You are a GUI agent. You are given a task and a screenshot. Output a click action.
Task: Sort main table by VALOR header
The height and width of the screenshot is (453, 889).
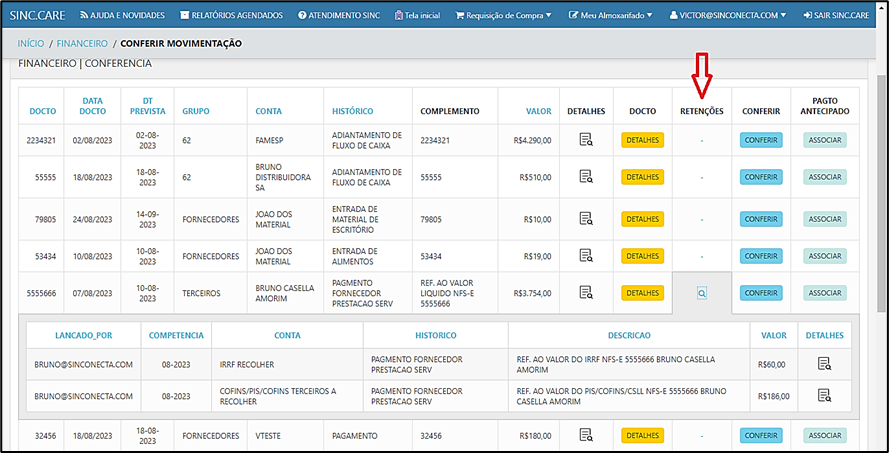pyautogui.click(x=539, y=111)
